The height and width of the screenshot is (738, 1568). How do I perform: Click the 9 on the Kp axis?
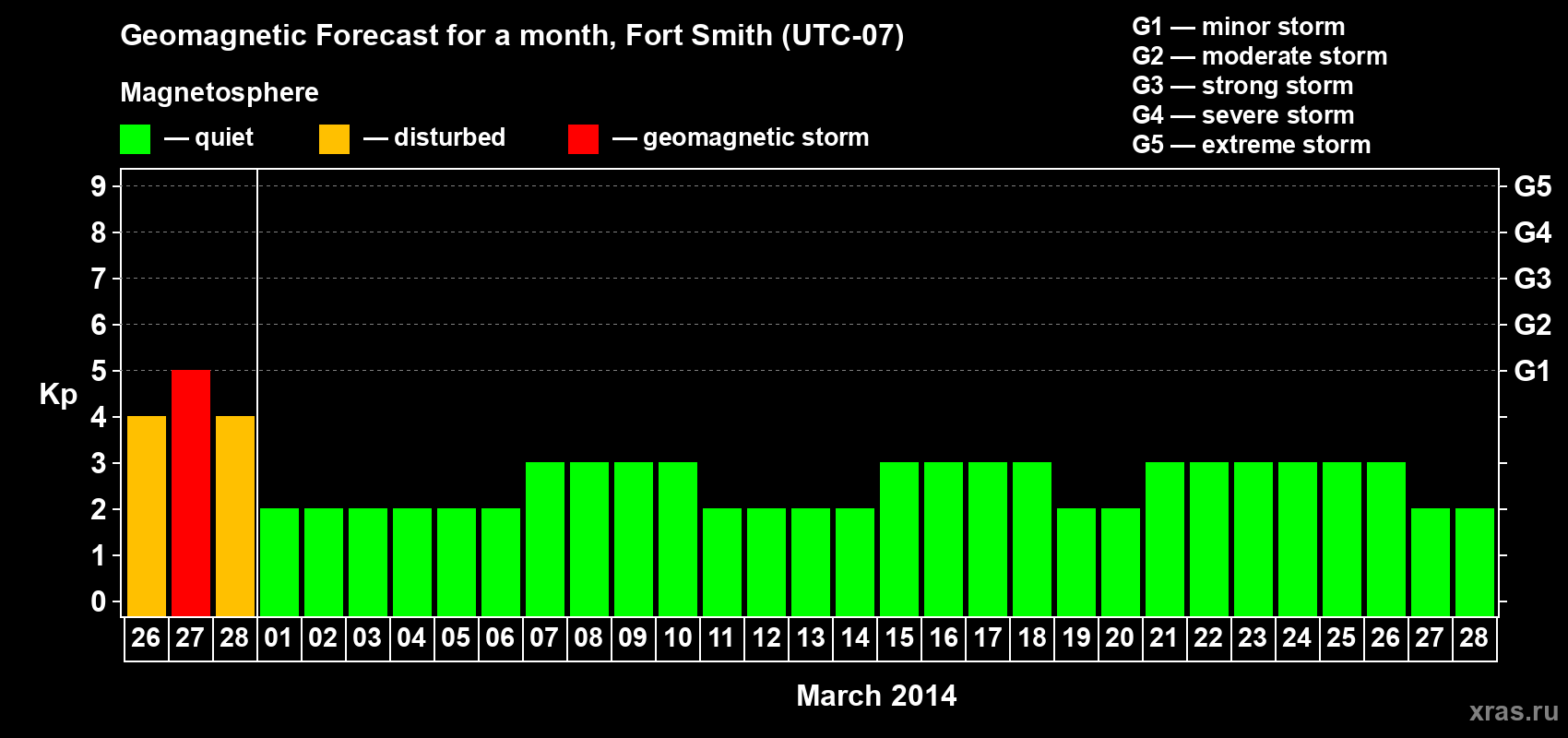click(x=99, y=186)
